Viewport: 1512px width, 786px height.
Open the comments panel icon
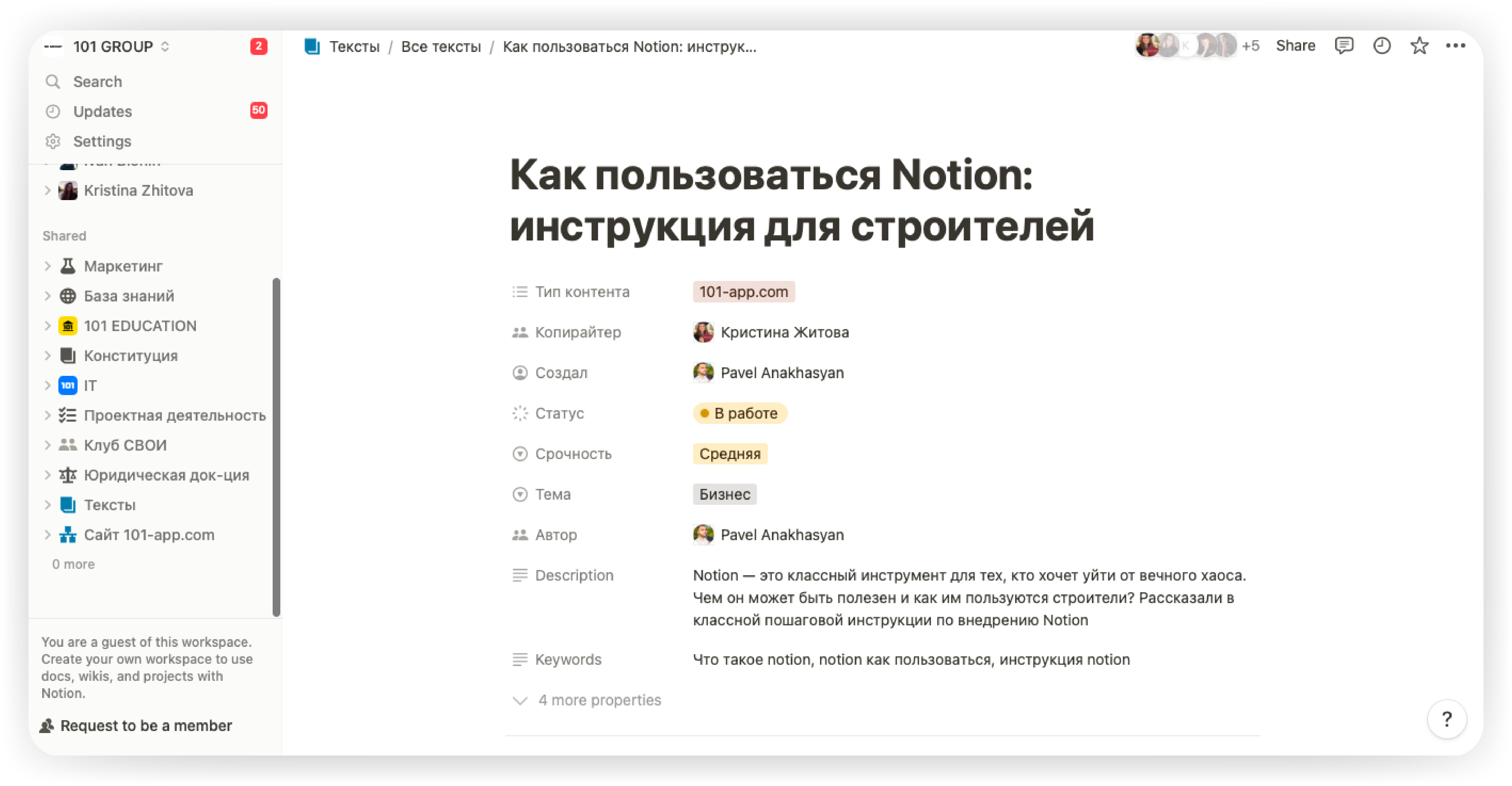click(1344, 46)
